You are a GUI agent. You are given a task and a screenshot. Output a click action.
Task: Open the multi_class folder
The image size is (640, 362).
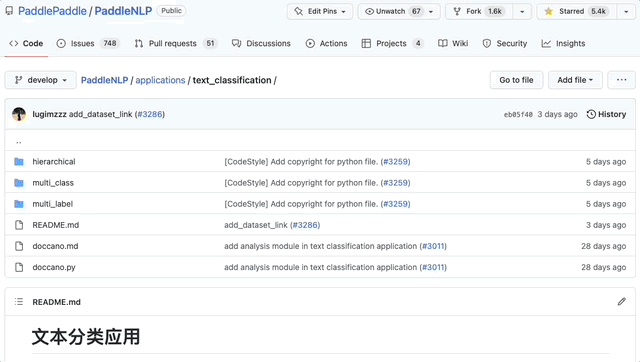[53, 183]
